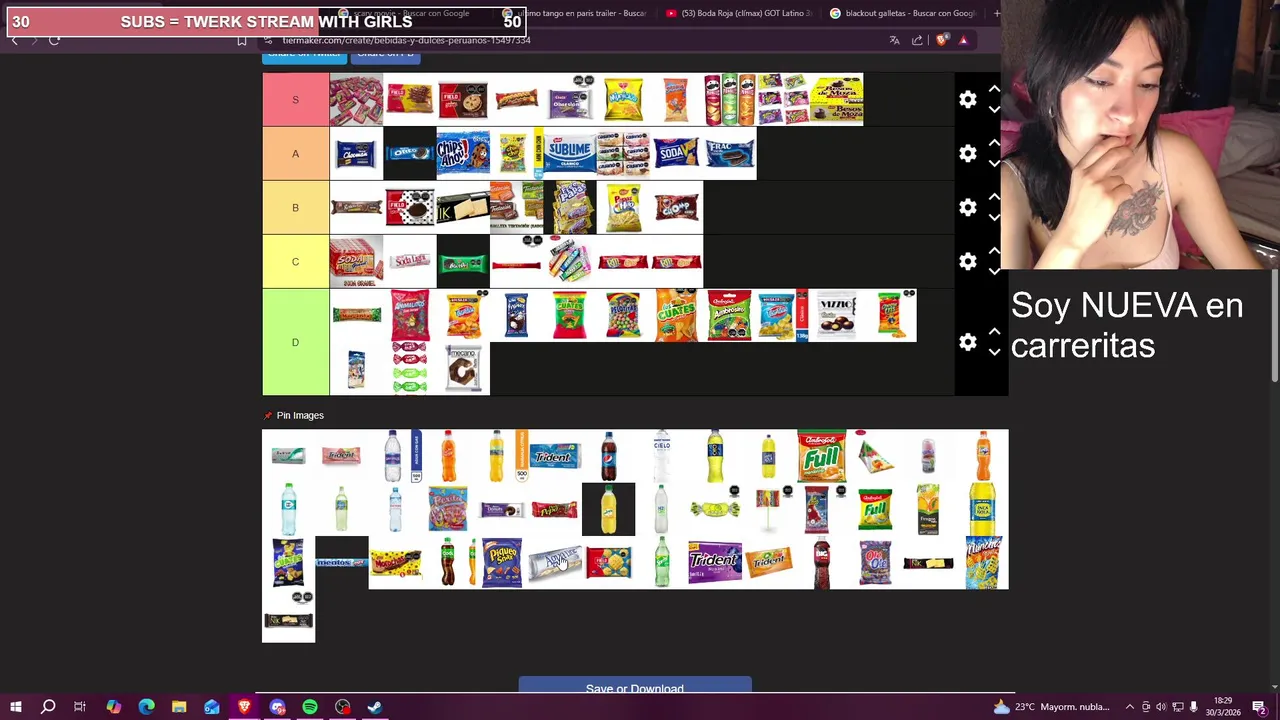This screenshot has height=720, width=1280.
Task: Open Discord from taskbar
Action: 277,707
